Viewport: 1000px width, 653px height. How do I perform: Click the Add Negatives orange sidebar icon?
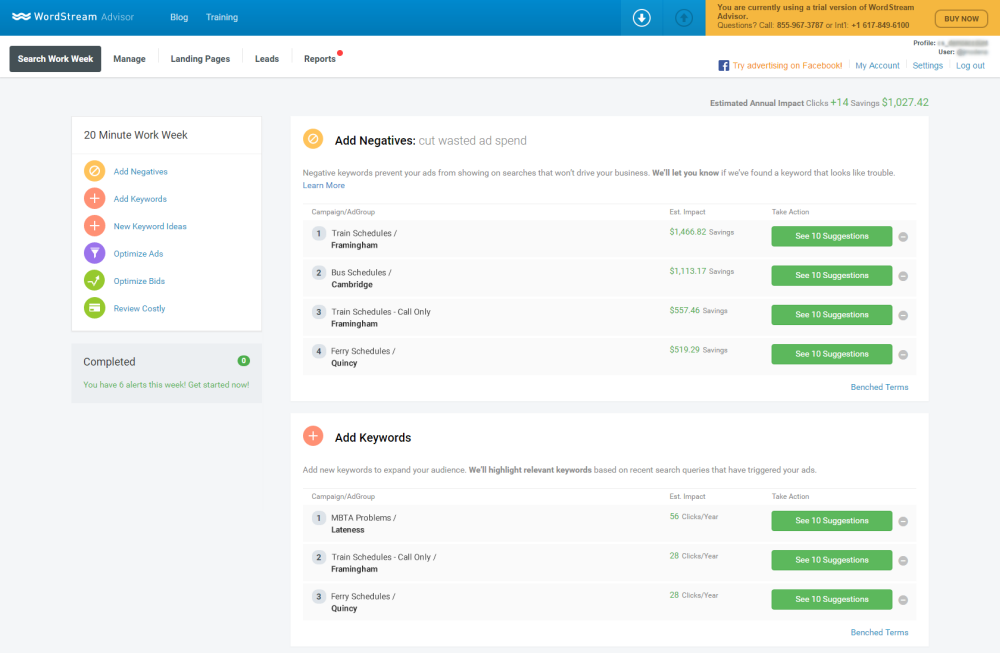(94, 172)
